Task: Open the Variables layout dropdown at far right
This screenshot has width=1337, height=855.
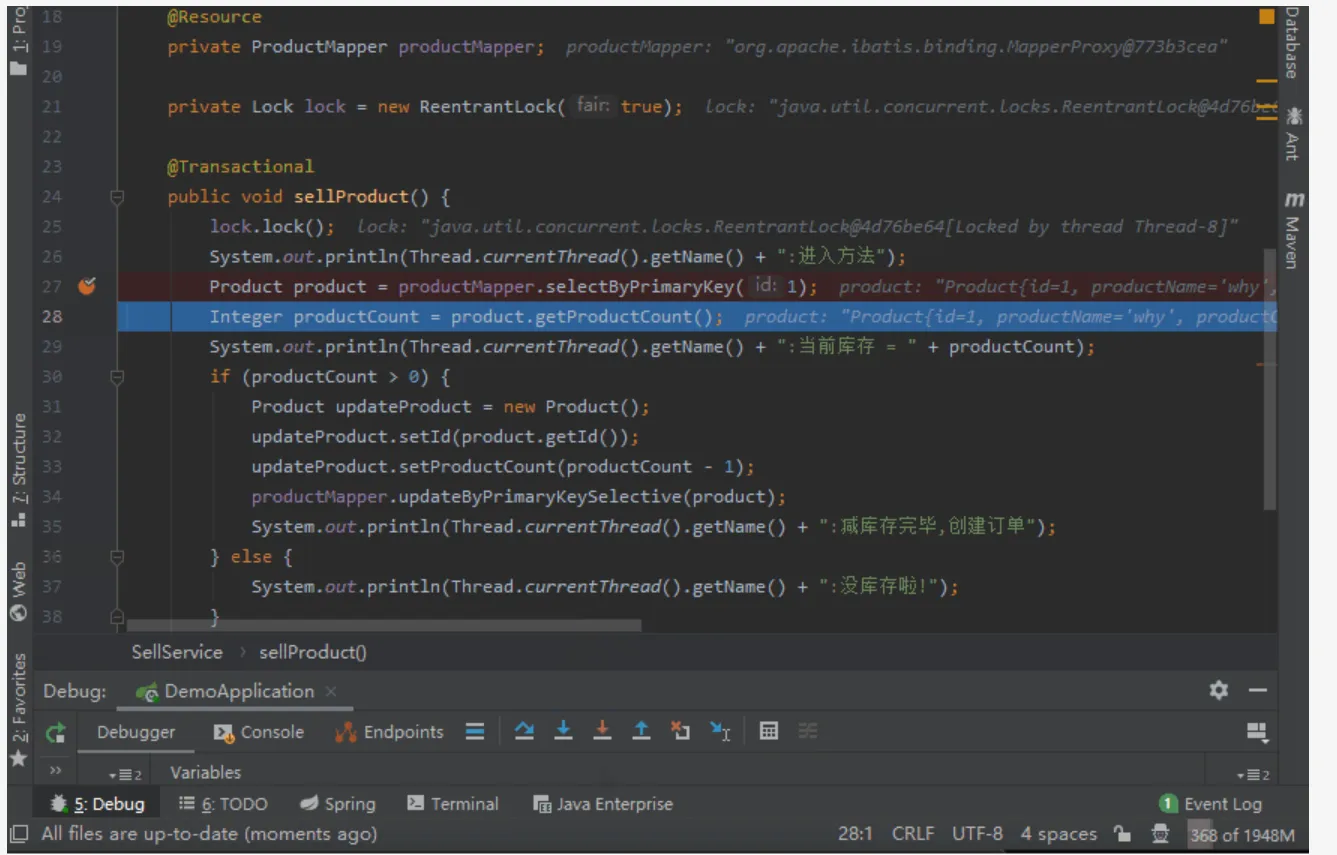Action: (1253, 774)
